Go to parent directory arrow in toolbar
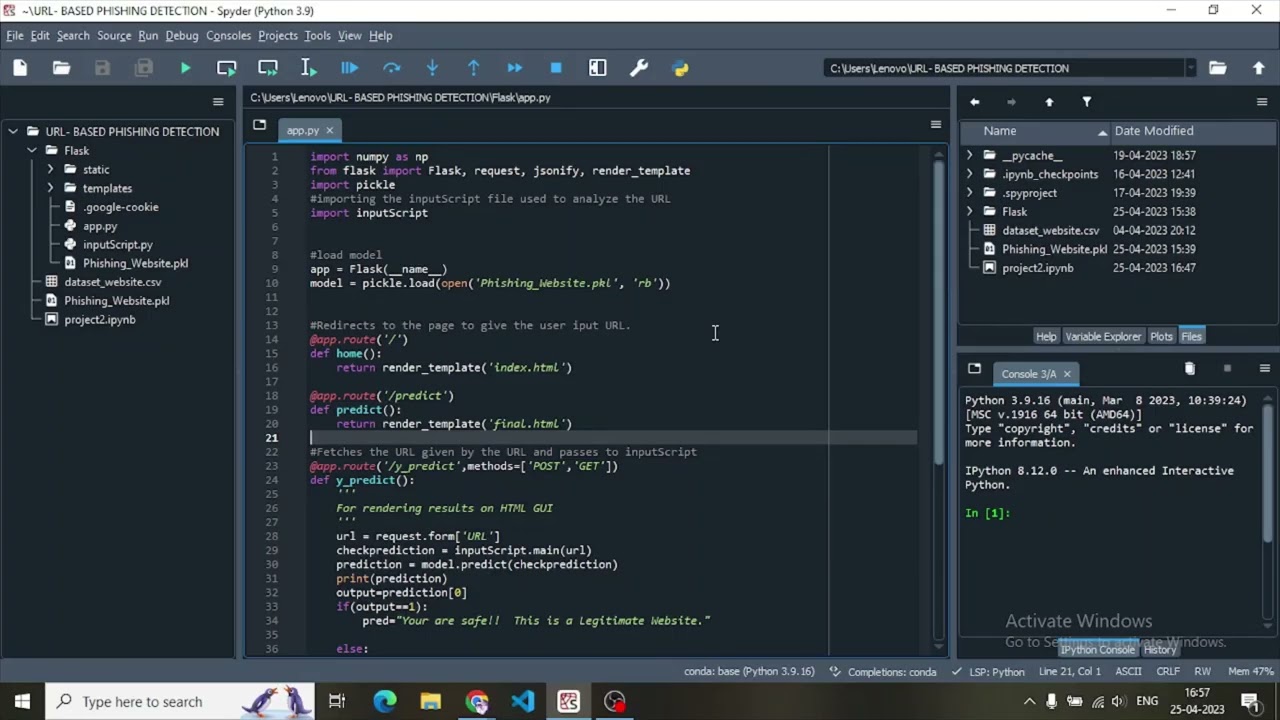This screenshot has height=720, width=1280. 1258,68
